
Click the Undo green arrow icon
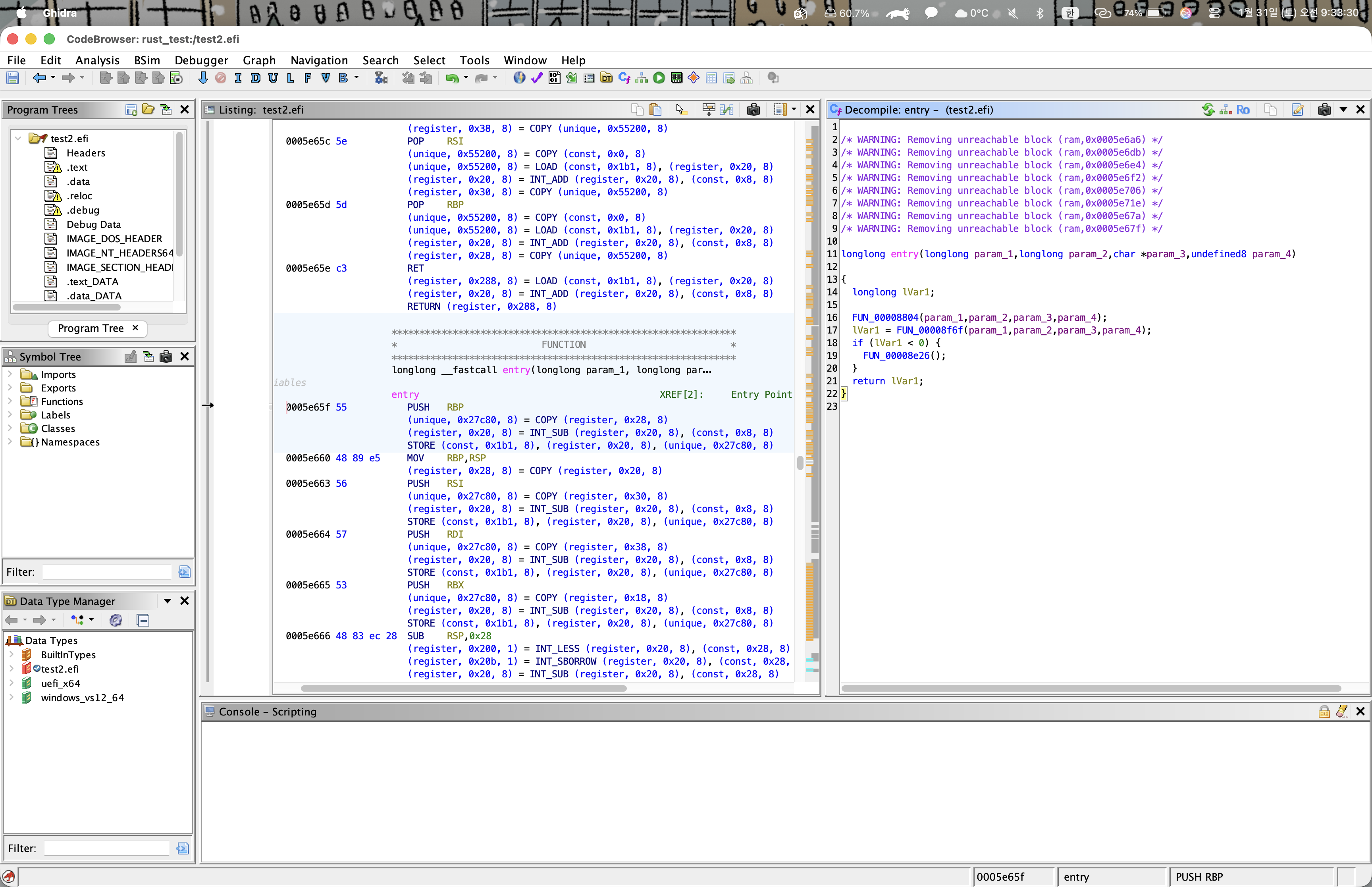click(452, 78)
